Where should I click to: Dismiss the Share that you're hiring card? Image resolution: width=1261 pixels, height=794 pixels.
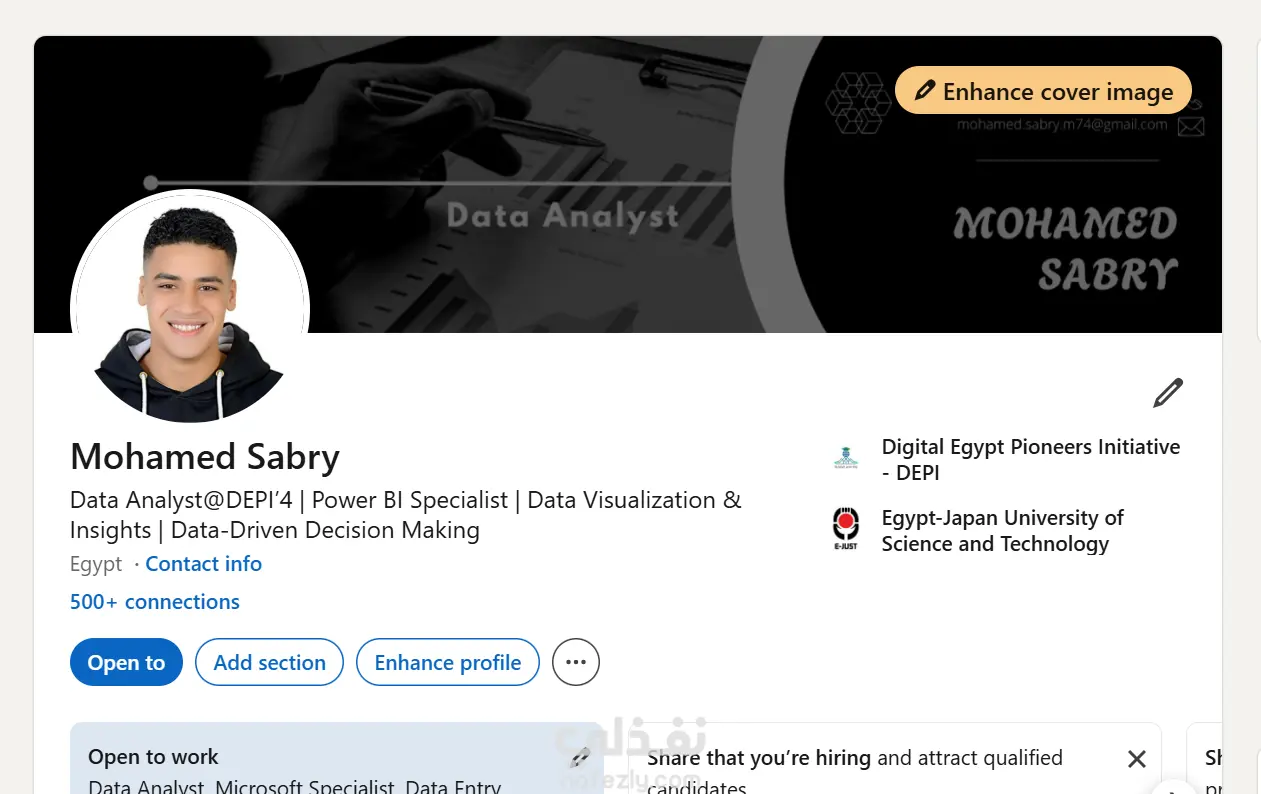point(1136,759)
